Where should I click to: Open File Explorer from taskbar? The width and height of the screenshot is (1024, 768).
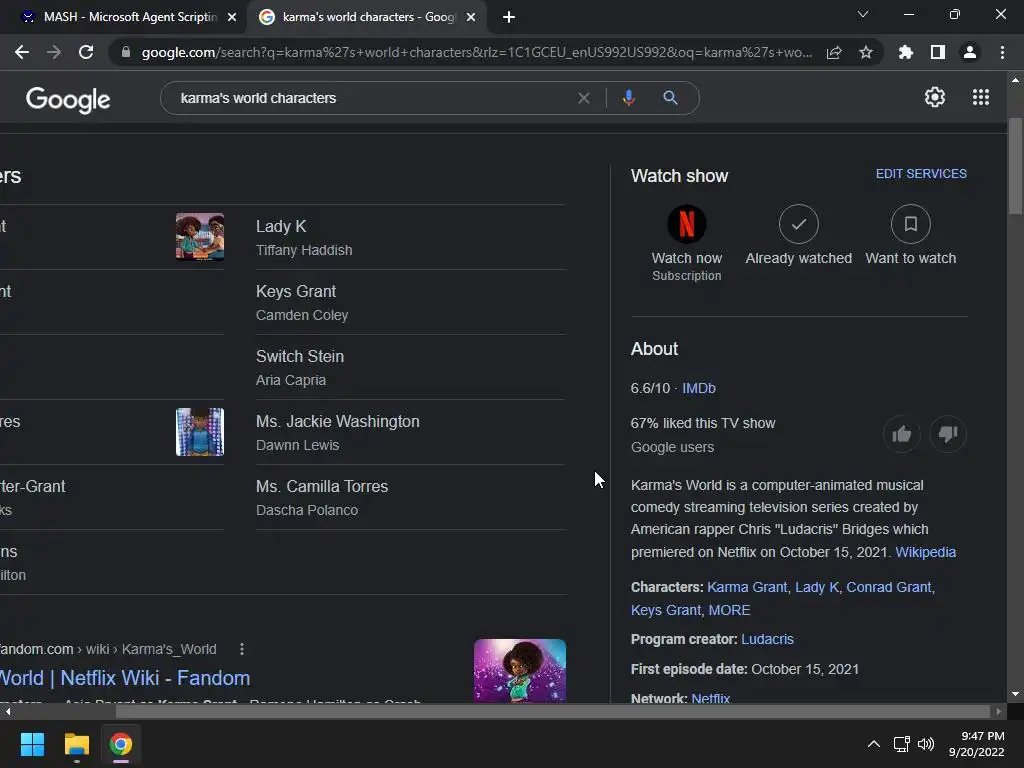76,744
